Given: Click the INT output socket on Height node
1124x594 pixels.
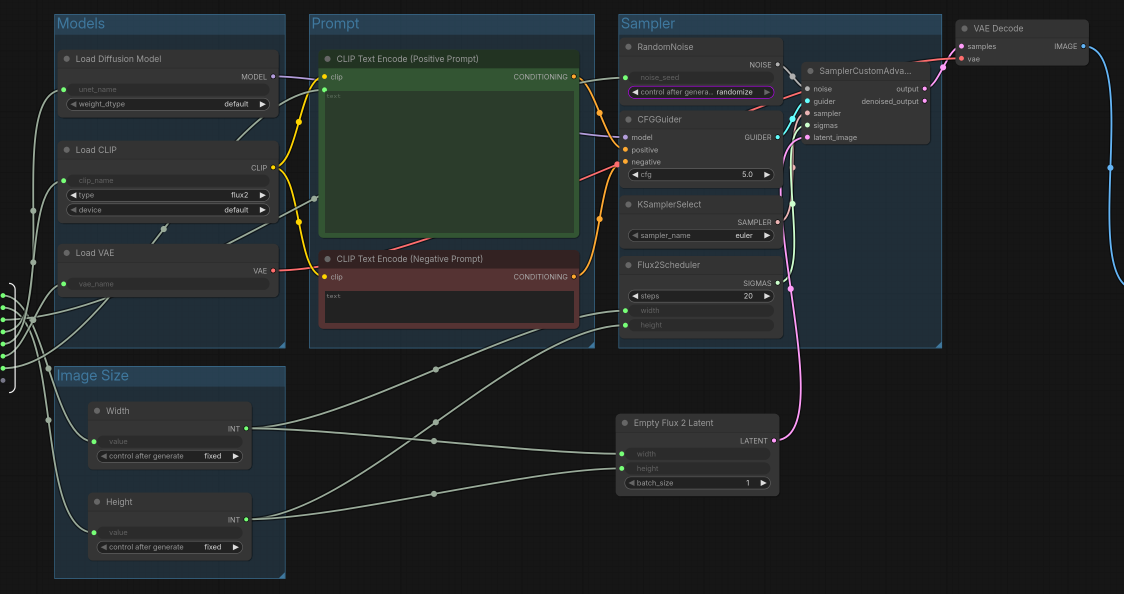Looking at the screenshot, I should pos(247,519).
